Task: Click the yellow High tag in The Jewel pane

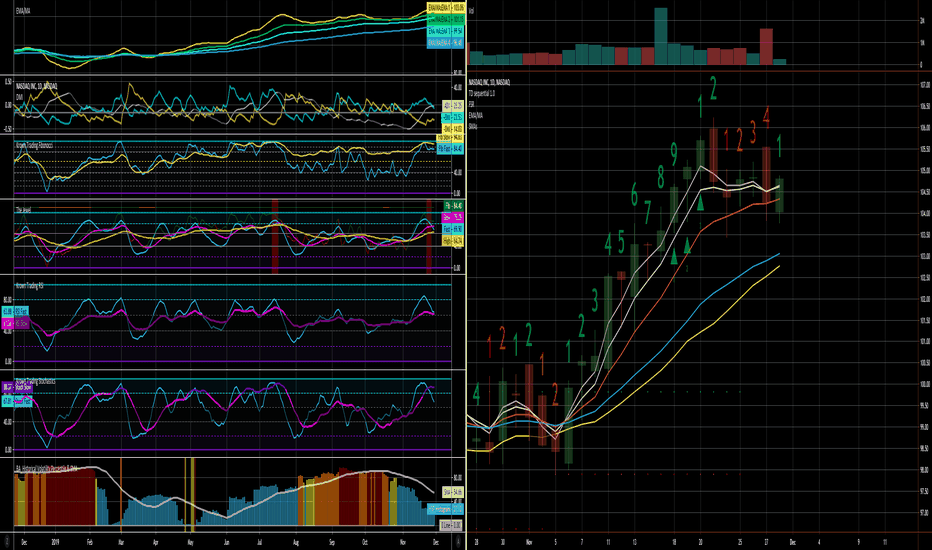Action: [453, 241]
